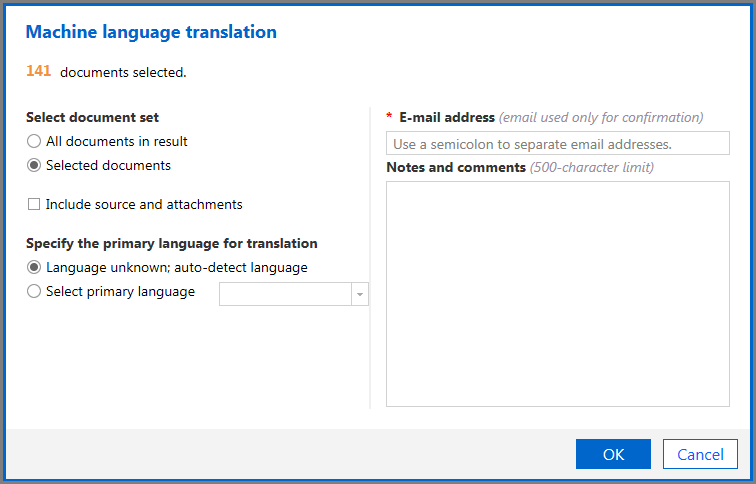Click the "Notes and comments" field label
The image size is (756, 484).
[x=456, y=167]
